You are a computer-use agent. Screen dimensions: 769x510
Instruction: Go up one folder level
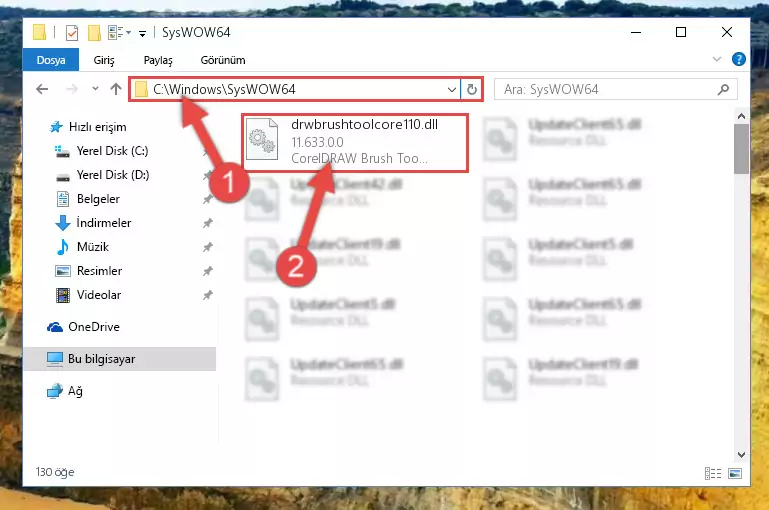pos(116,89)
